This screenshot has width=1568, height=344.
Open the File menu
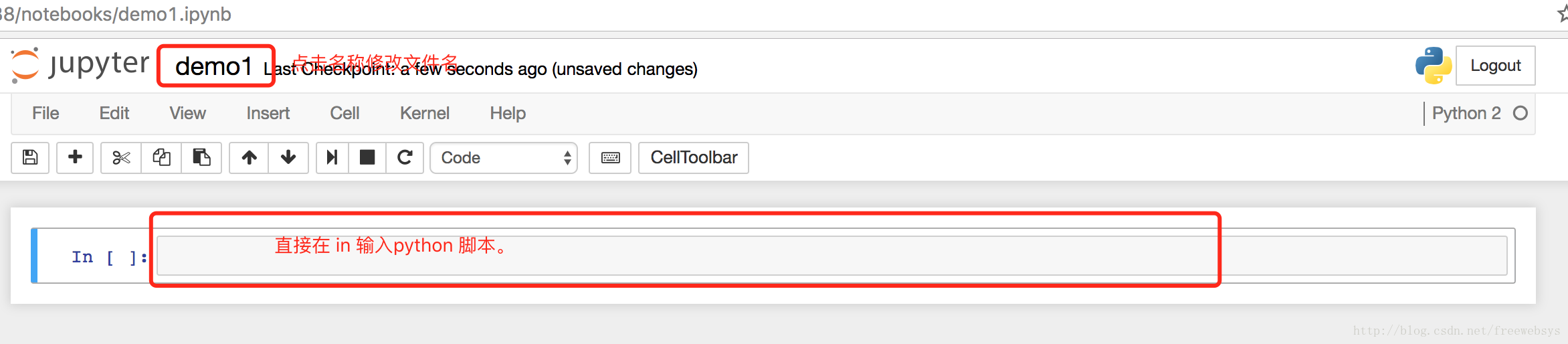(45, 113)
